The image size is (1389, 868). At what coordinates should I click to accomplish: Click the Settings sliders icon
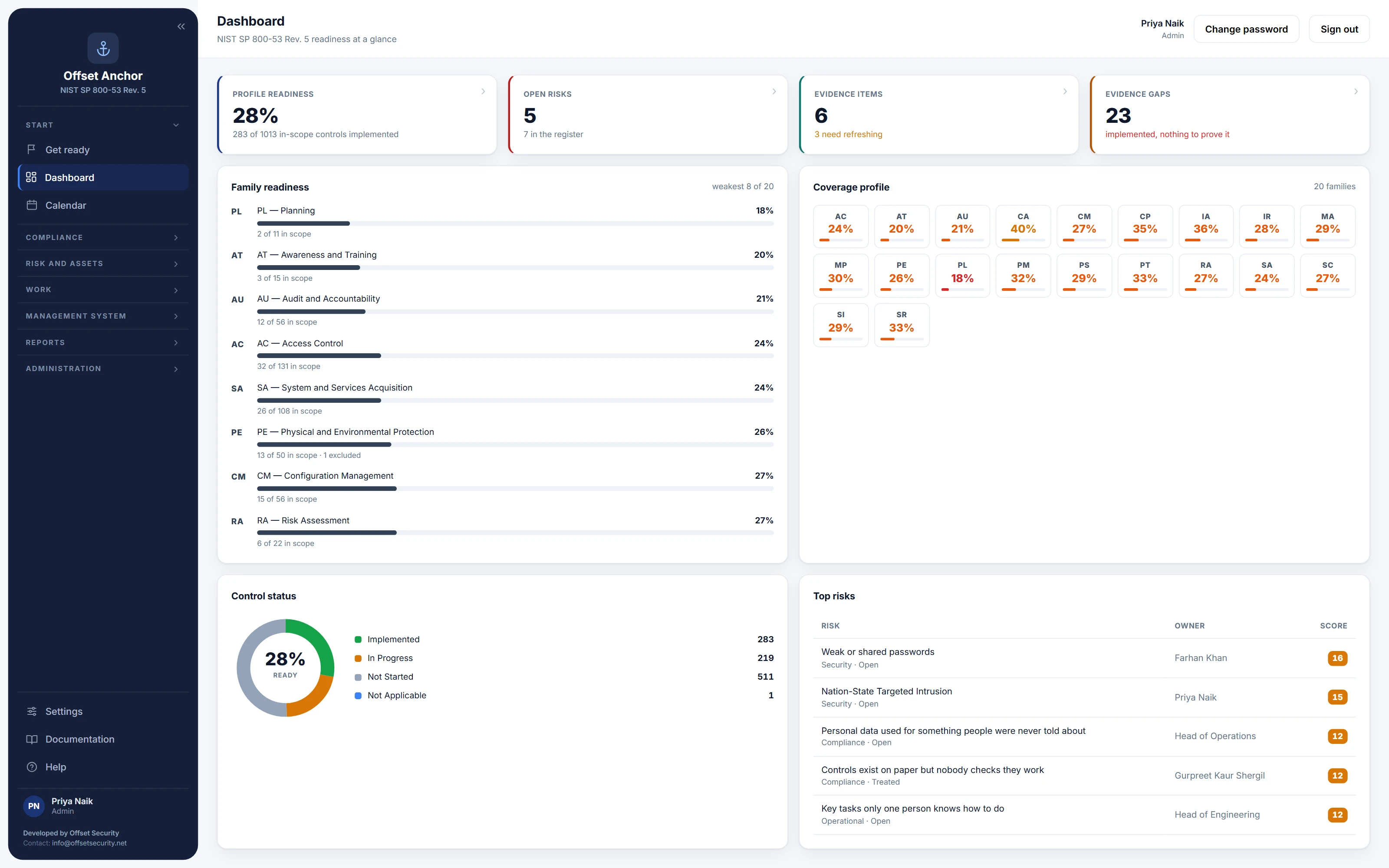pyautogui.click(x=32, y=711)
